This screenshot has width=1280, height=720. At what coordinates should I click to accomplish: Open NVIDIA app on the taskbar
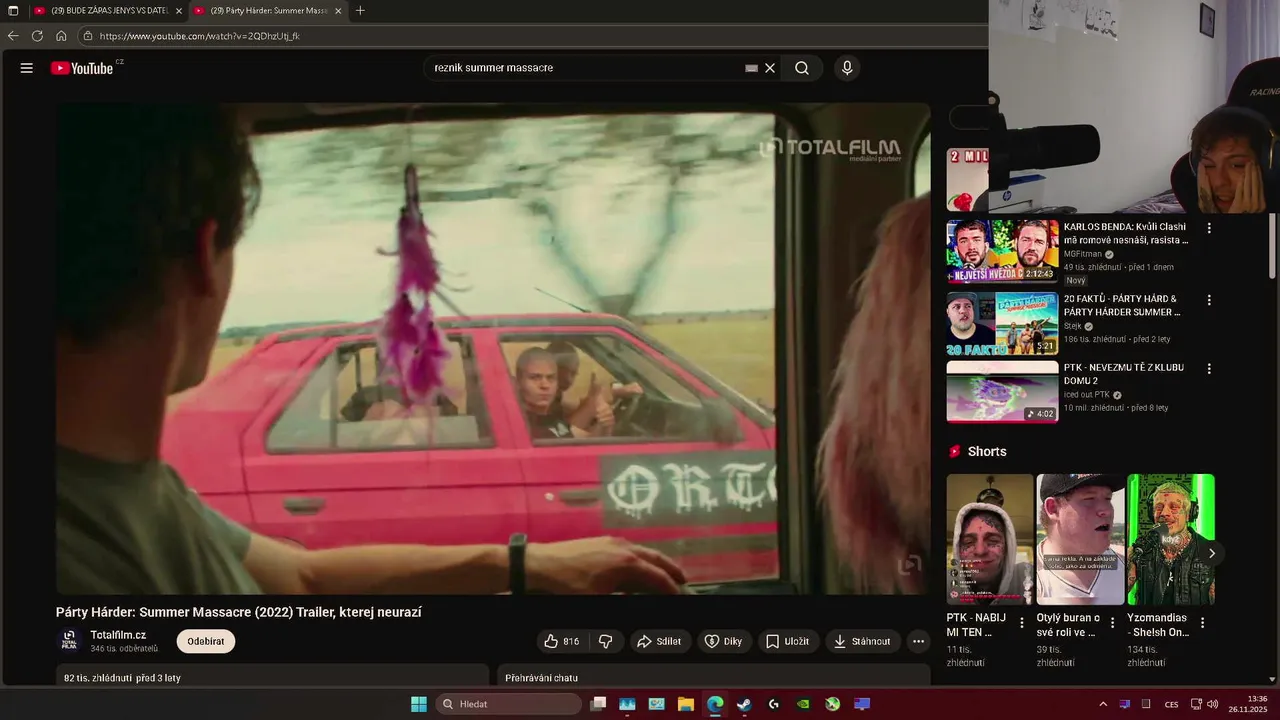click(803, 704)
